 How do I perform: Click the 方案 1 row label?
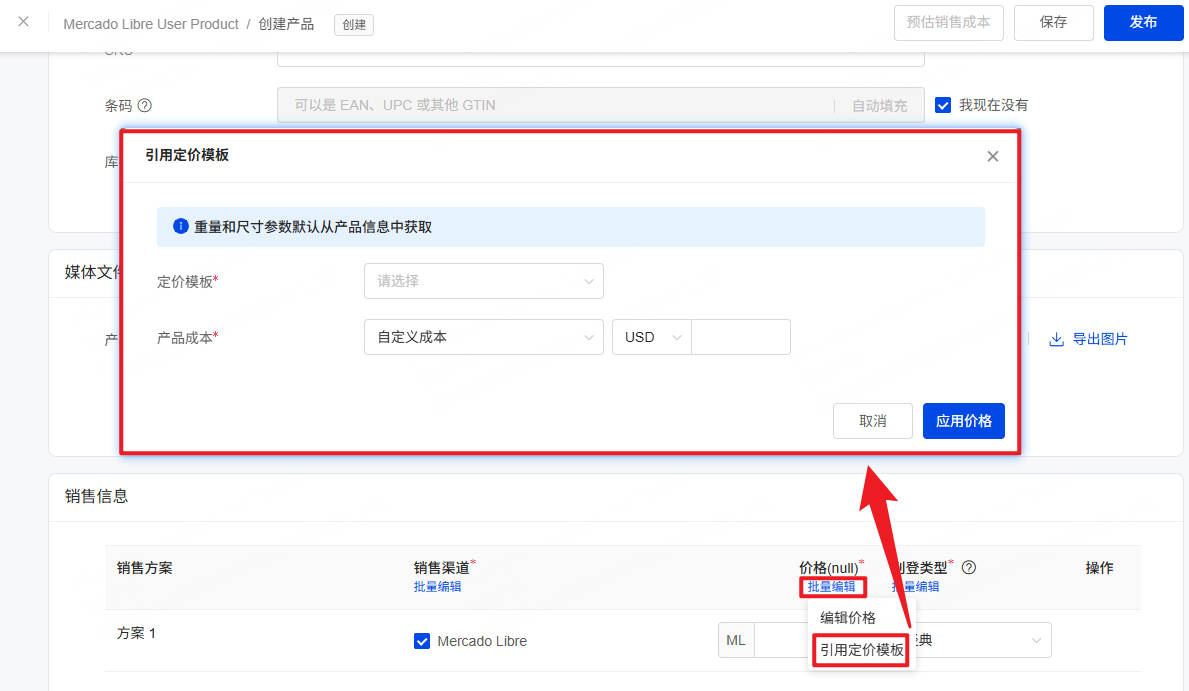[136, 633]
